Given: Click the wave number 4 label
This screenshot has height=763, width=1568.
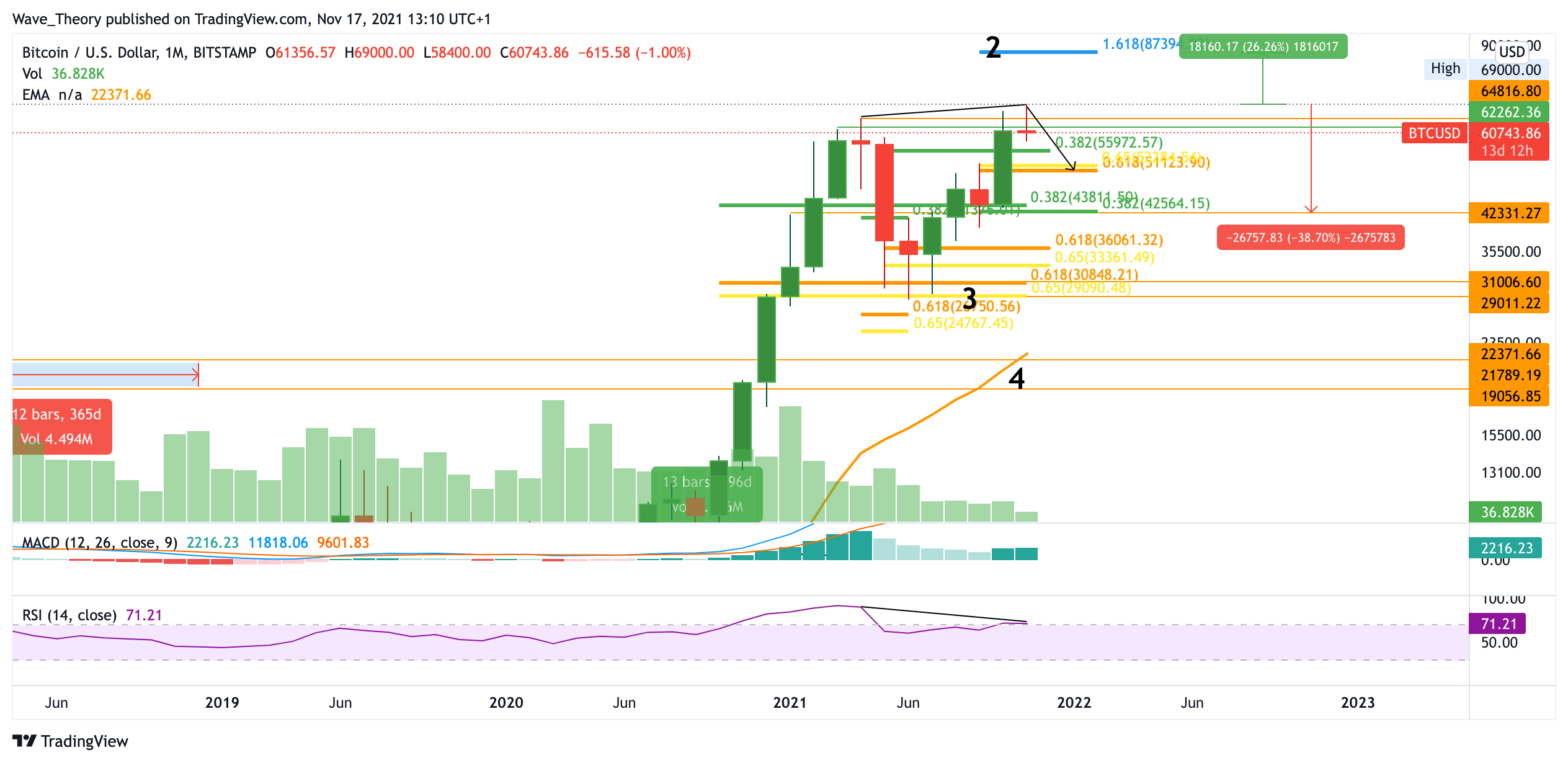Looking at the screenshot, I should 1016,378.
